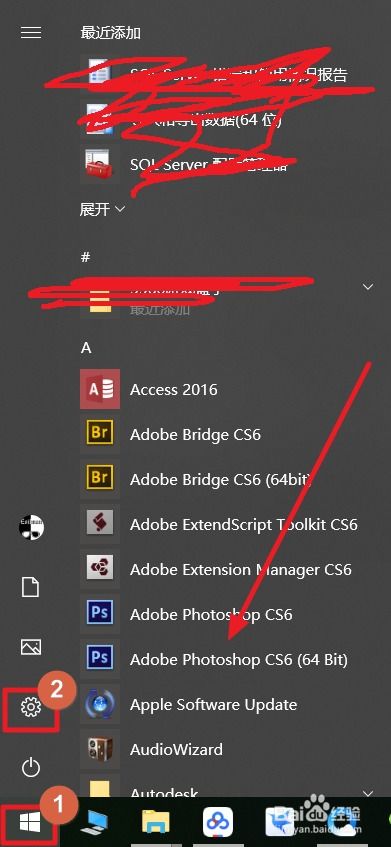
Task: Open File Explorer from taskbar
Action: point(156,822)
